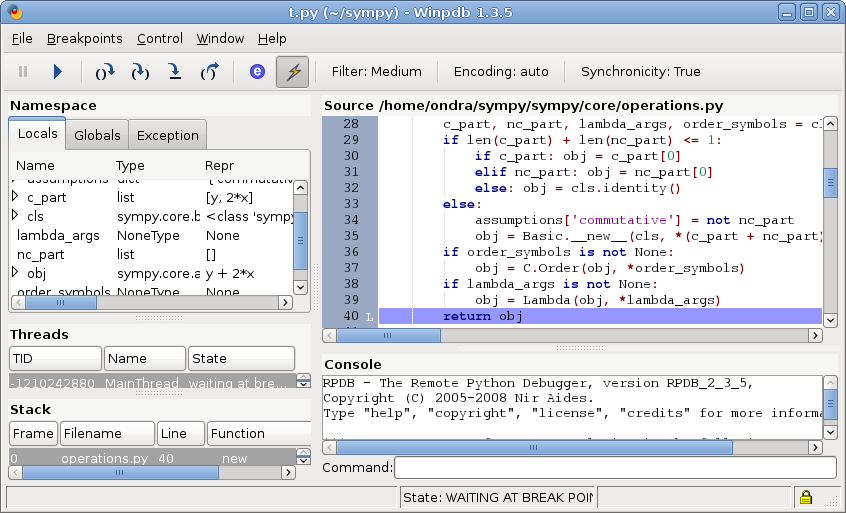Click the Encoding: auto button
Image resolution: width=846 pixels, height=513 pixels.
click(x=501, y=72)
